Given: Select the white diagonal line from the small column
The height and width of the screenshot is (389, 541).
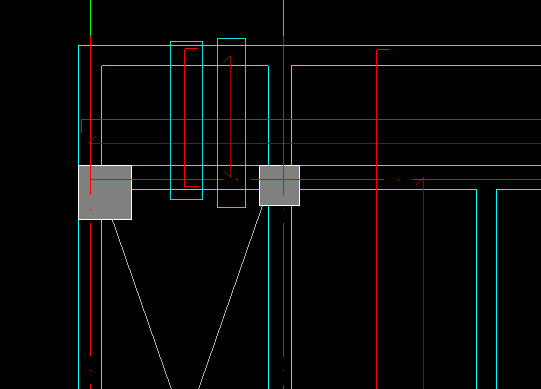Looking at the screenshot, I should (230, 297).
